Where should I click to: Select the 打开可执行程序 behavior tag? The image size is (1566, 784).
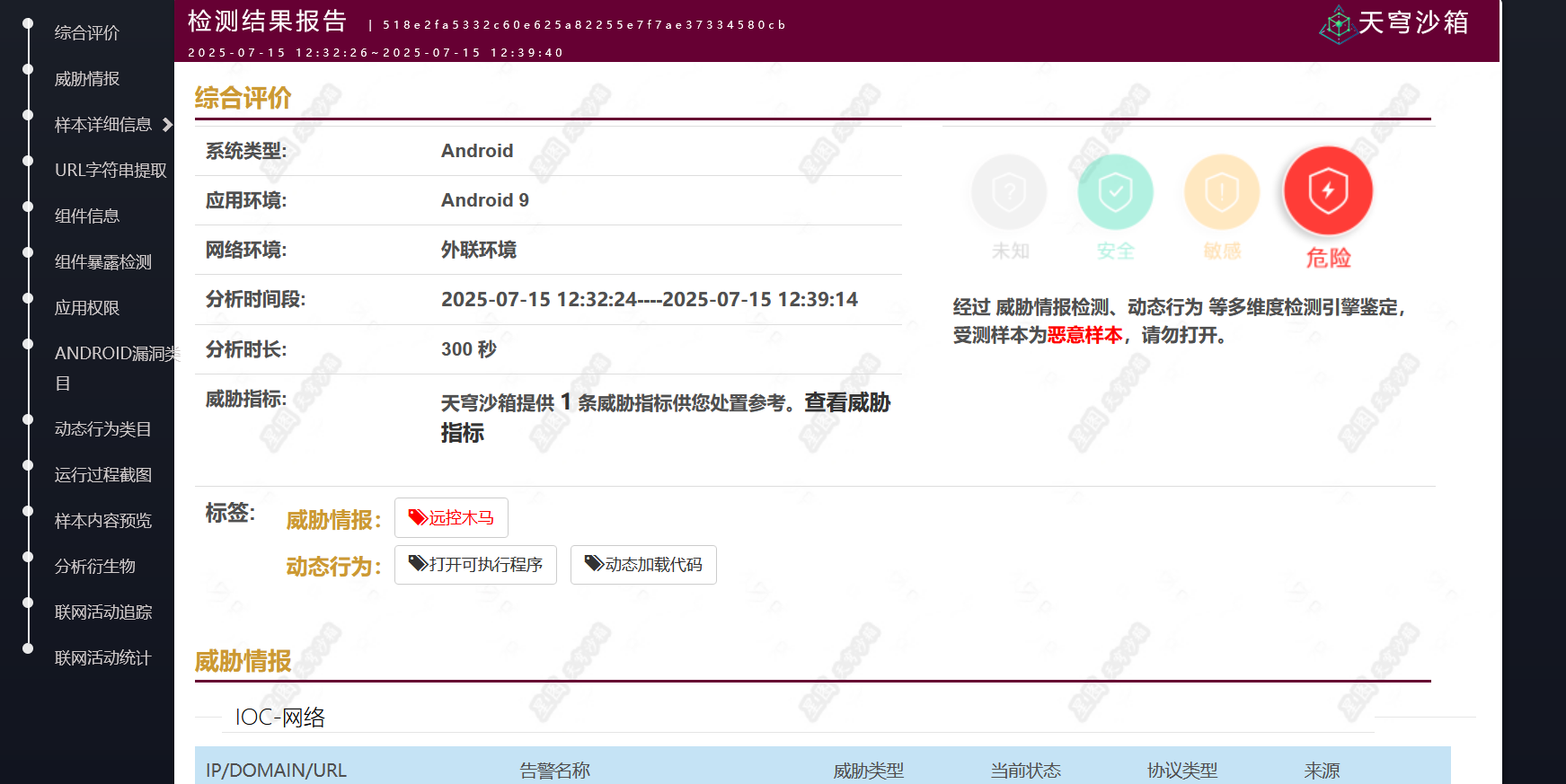475,565
